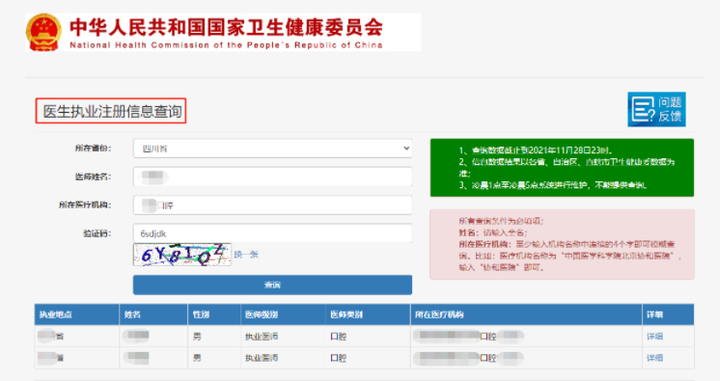
Task: Click the national emblem logo icon
Action: point(44,32)
